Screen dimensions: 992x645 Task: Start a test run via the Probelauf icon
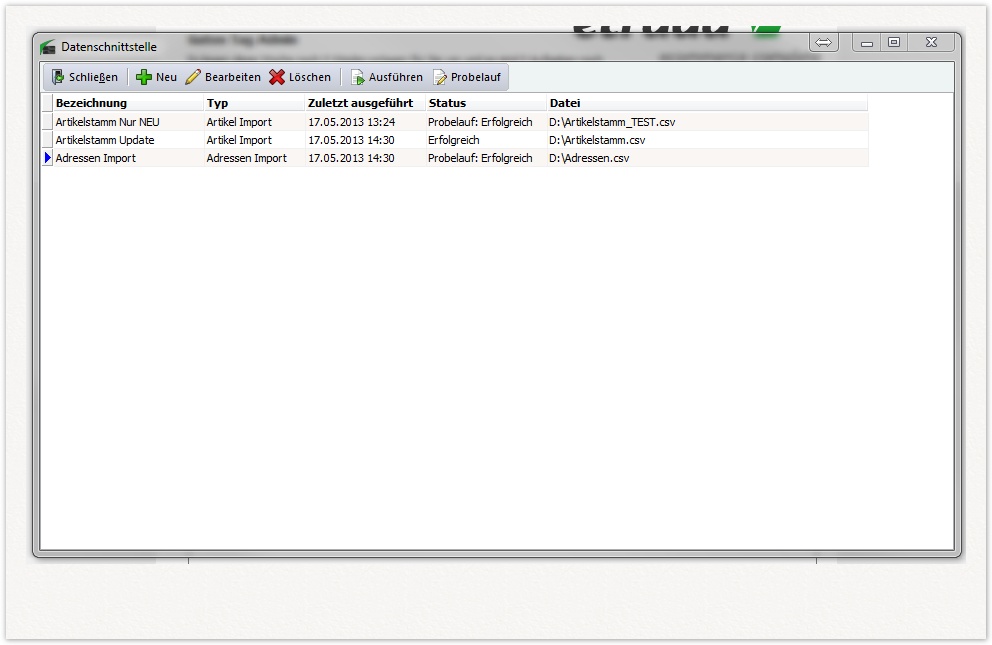click(440, 77)
